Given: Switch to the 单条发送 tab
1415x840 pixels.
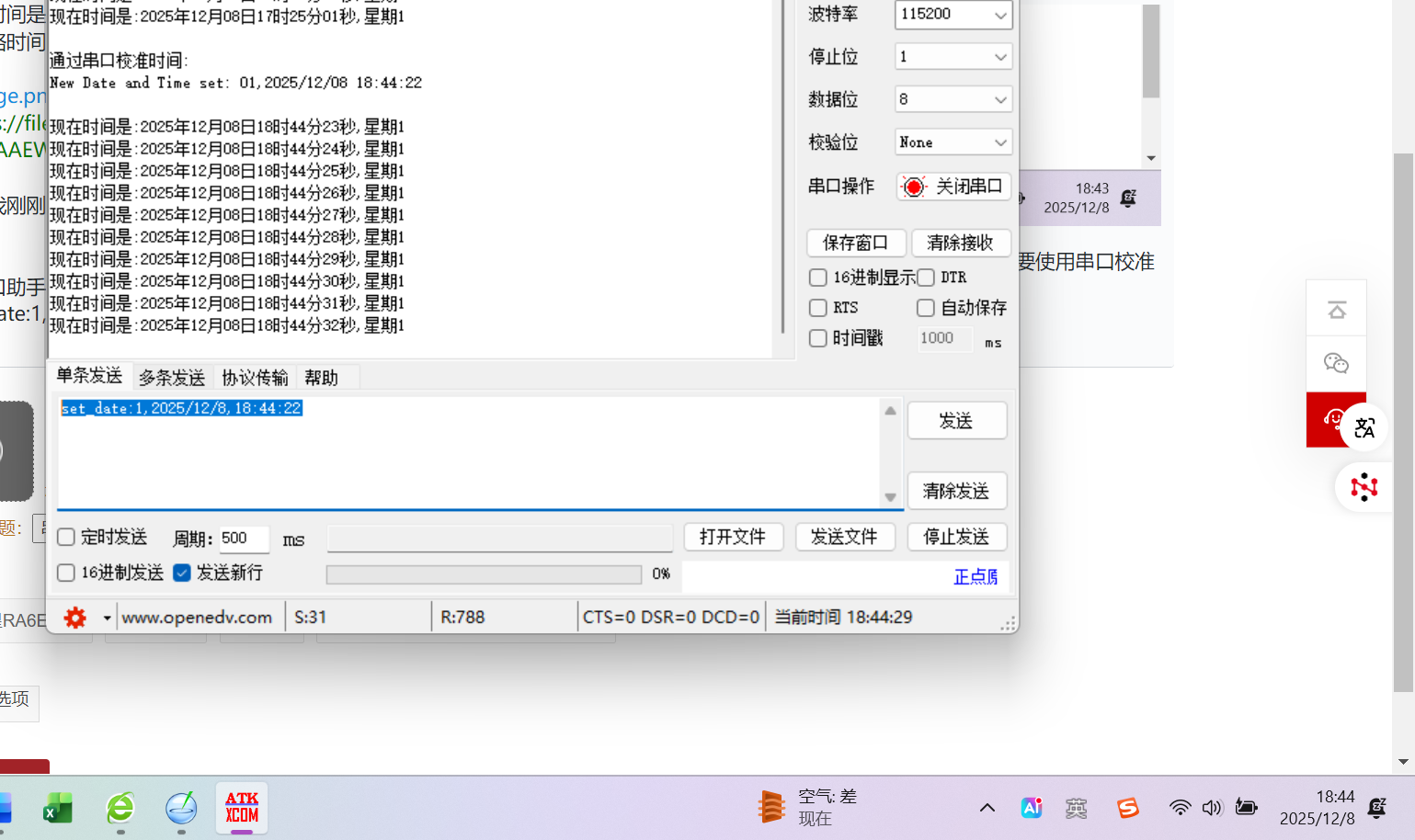Looking at the screenshot, I should click(89, 376).
